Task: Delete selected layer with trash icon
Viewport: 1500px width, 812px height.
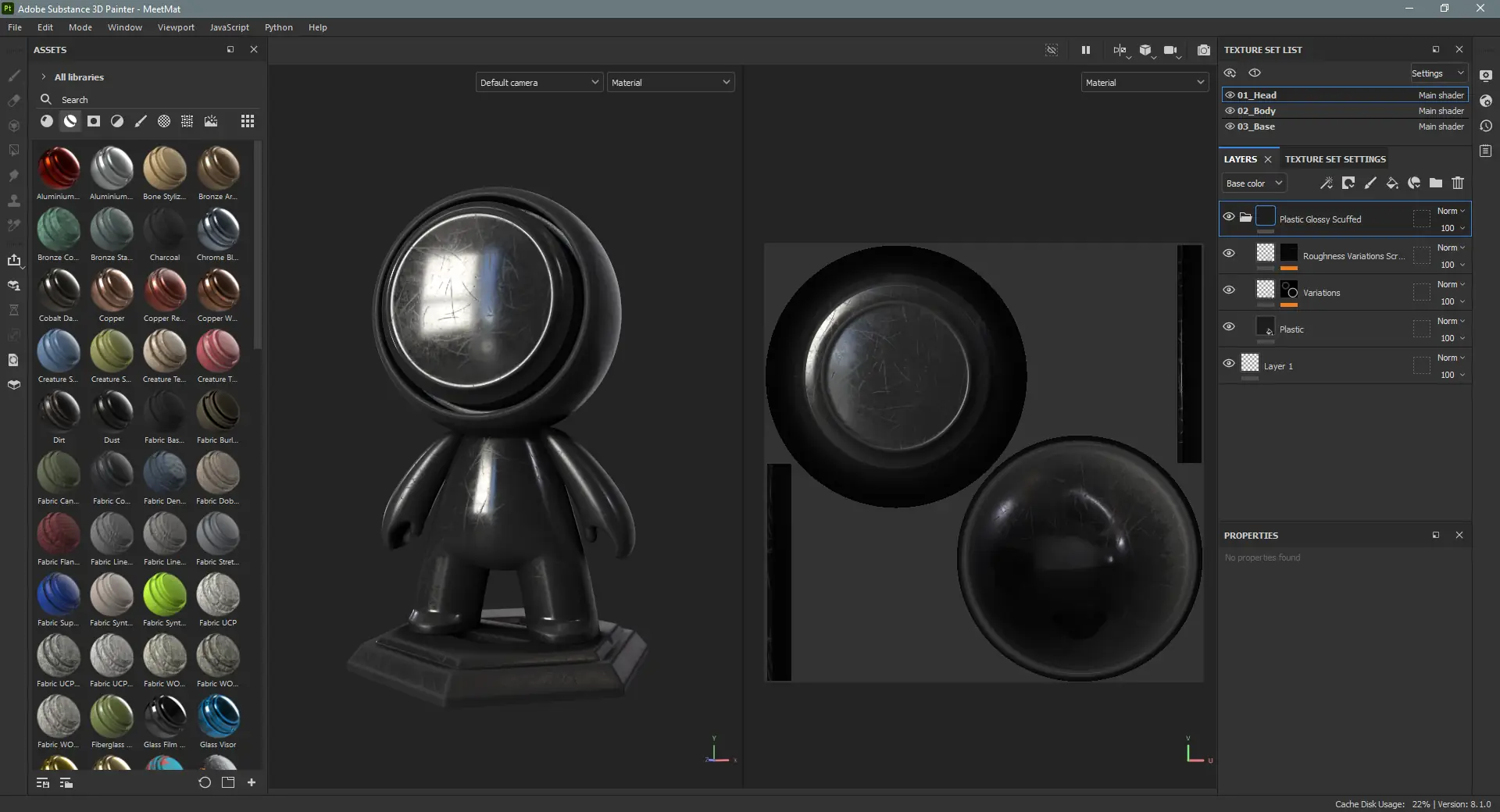Action: 1458,183
